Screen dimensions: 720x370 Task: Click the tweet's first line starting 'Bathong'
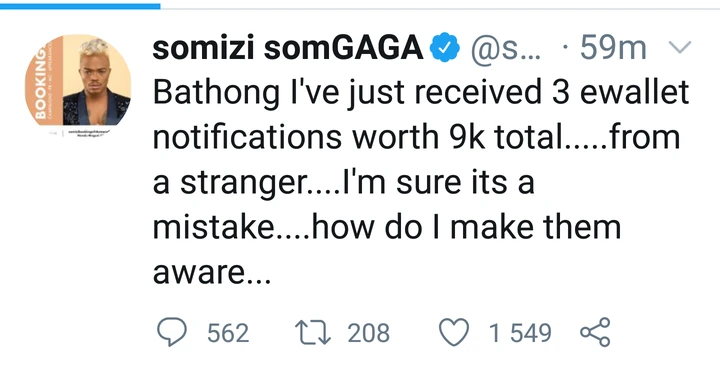[x=421, y=94]
